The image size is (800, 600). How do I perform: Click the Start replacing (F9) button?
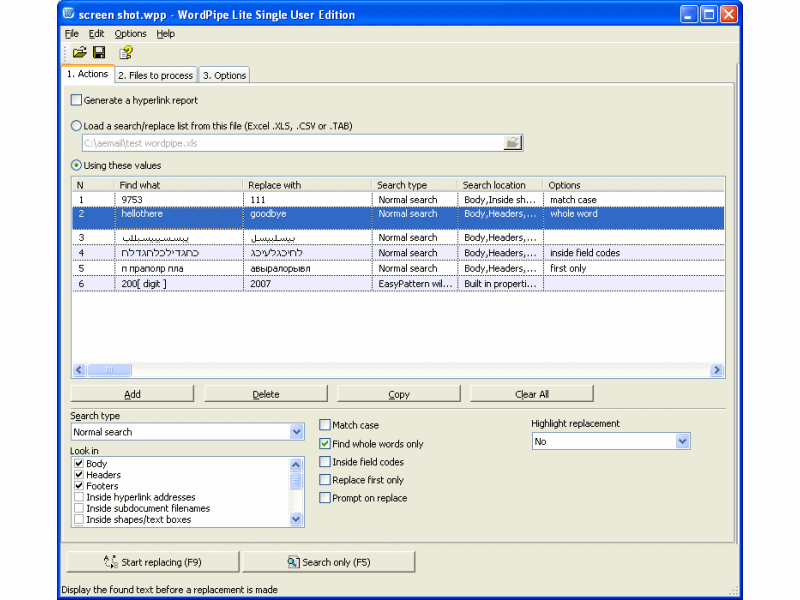coord(153,562)
